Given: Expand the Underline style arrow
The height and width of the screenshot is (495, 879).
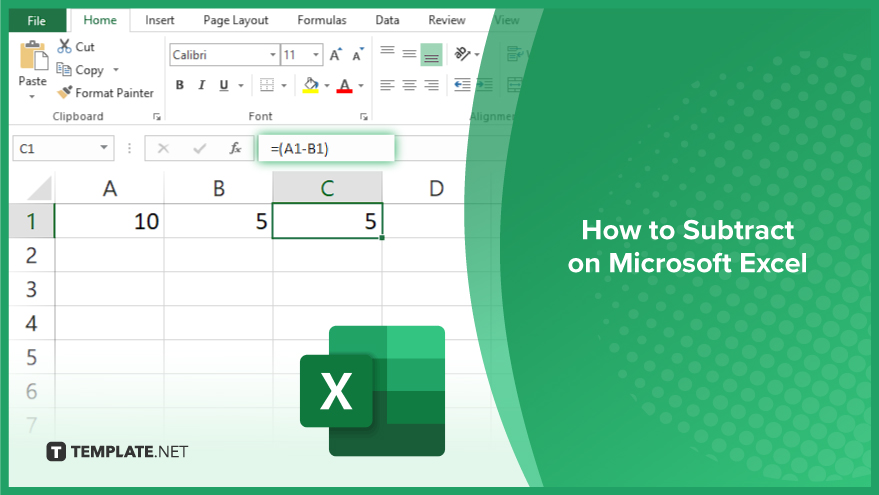Looking at the screenshot, I should [x=241, y=86].
